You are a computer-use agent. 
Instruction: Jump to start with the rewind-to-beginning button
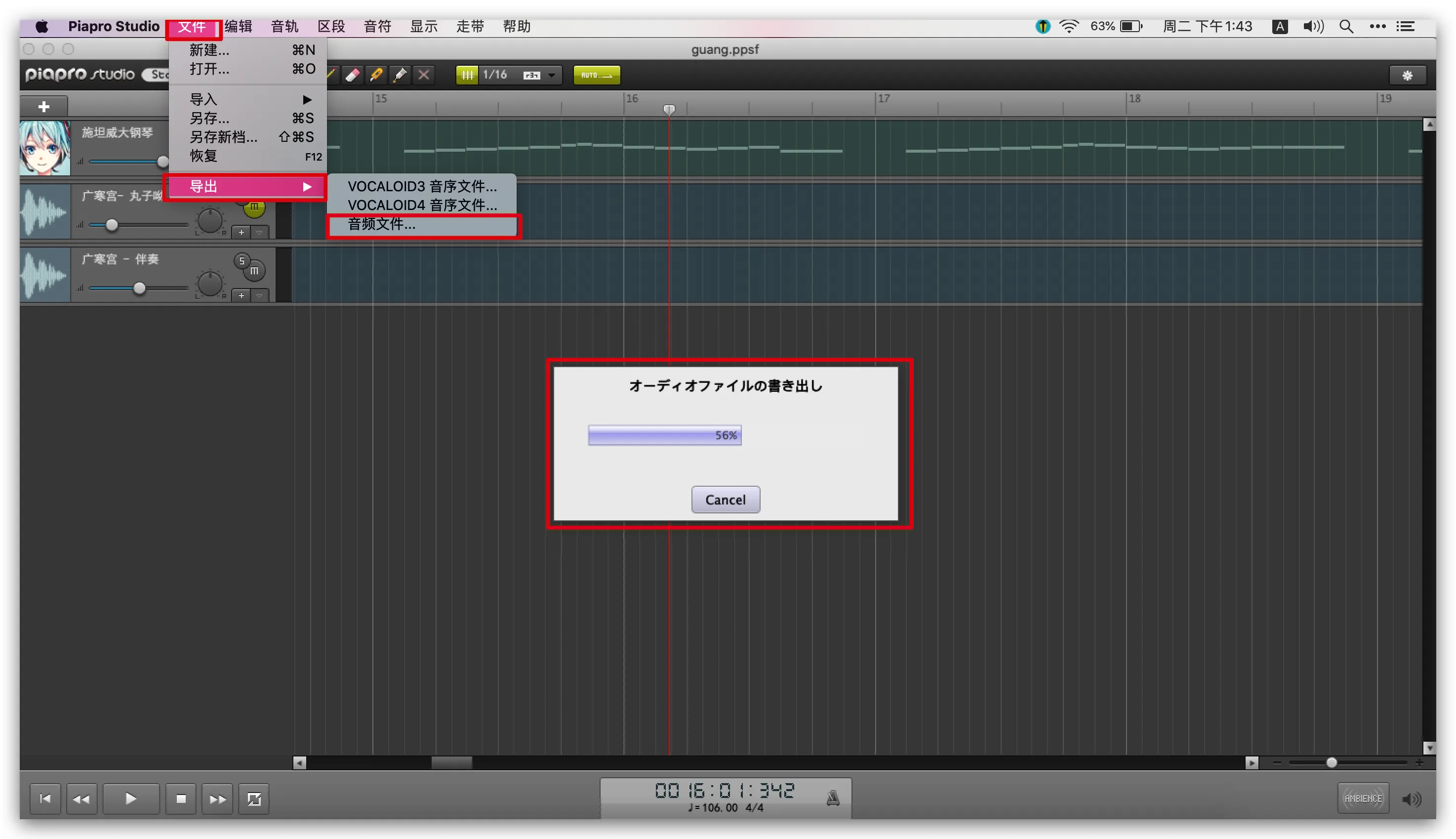coord(45,798)
